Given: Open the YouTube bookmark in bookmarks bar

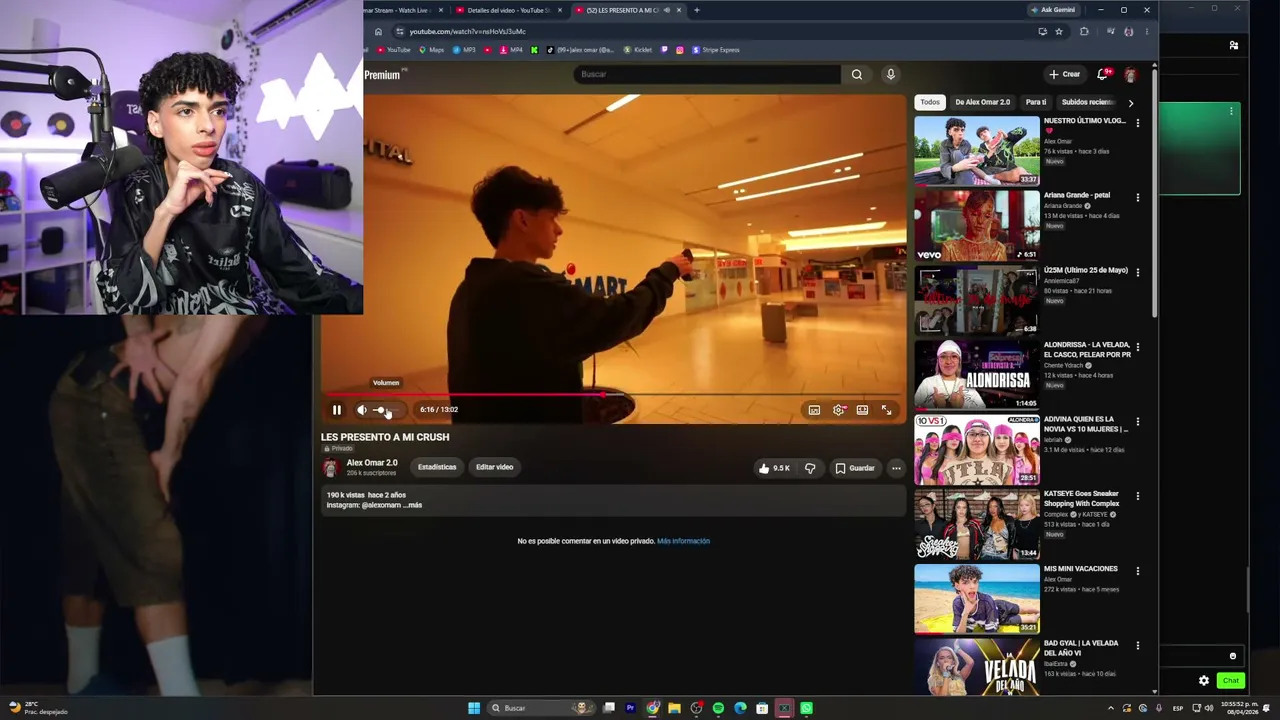Looking at the screenshot, I should [x=393, y=50].
